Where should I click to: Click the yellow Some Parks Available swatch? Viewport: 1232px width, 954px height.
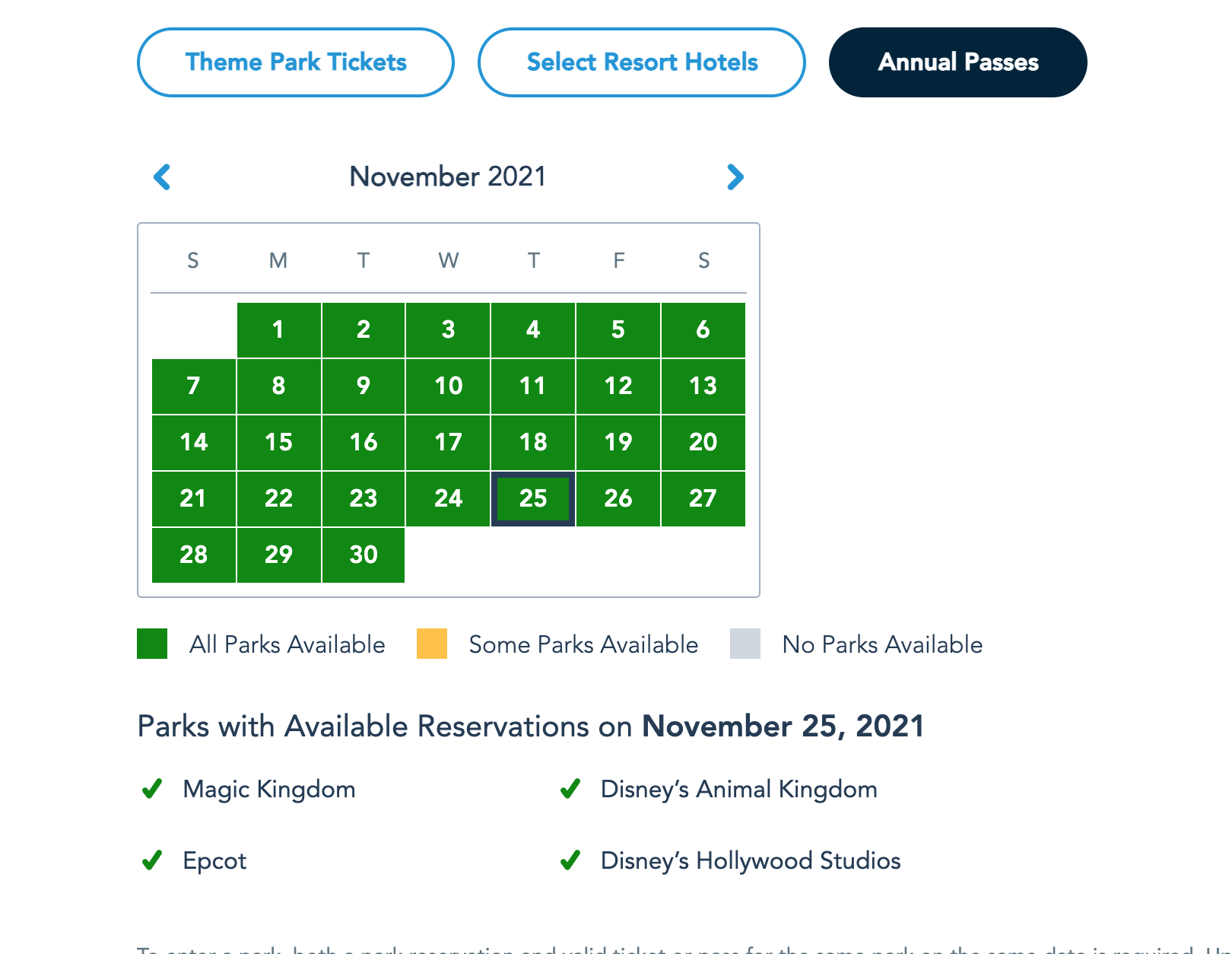(x=432, y=644)
